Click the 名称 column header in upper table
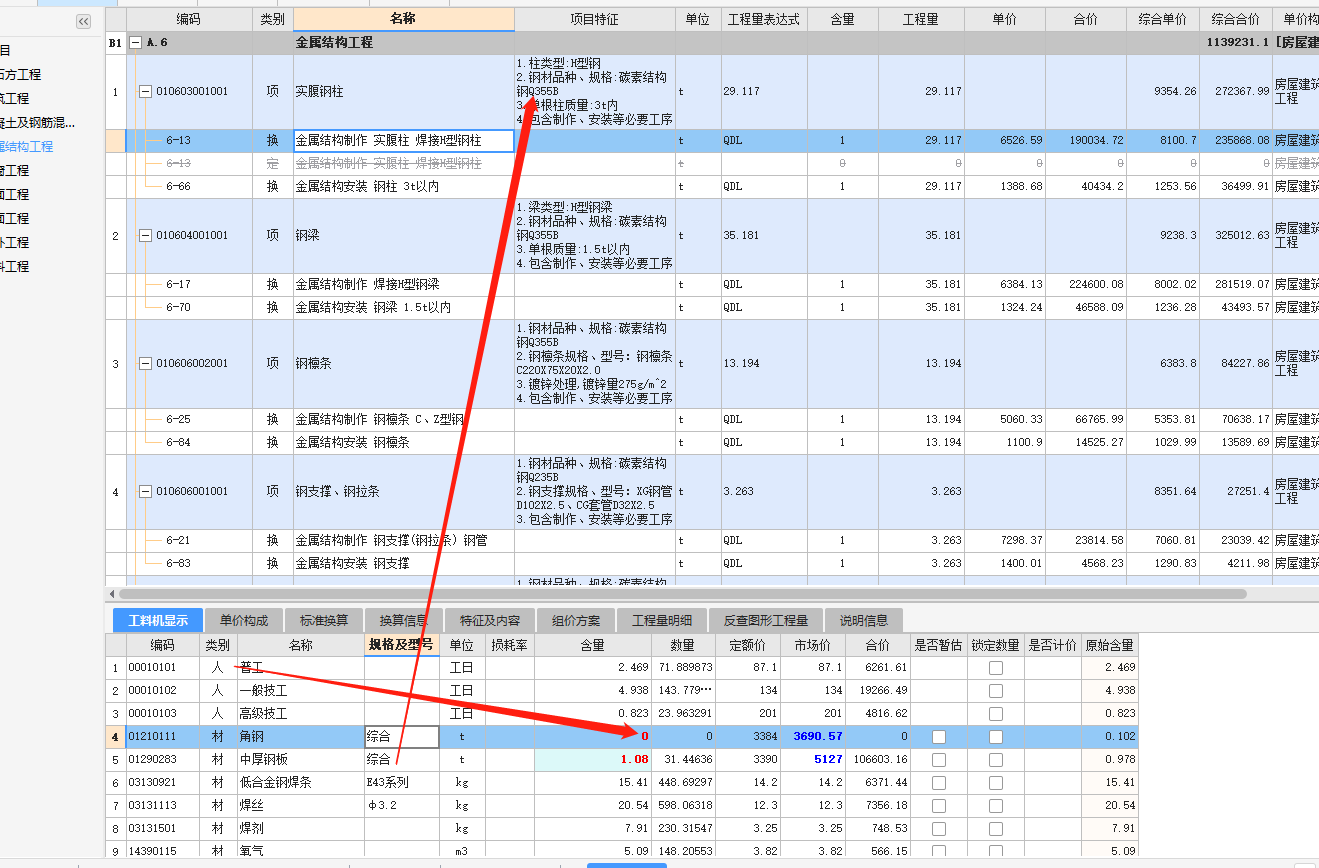This screenshot has height=868, width=1319. pos(404,20)
